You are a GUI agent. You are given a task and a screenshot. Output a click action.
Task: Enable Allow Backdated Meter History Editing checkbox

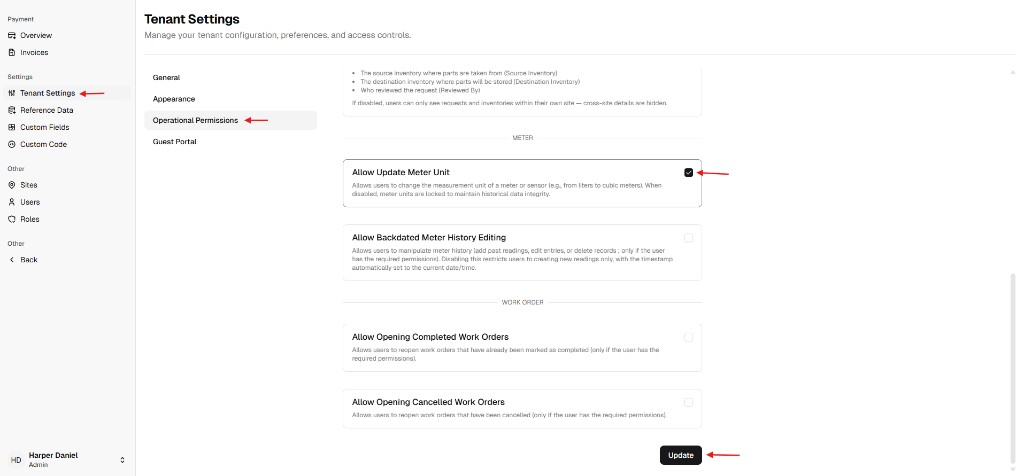[x=688, y=238]
